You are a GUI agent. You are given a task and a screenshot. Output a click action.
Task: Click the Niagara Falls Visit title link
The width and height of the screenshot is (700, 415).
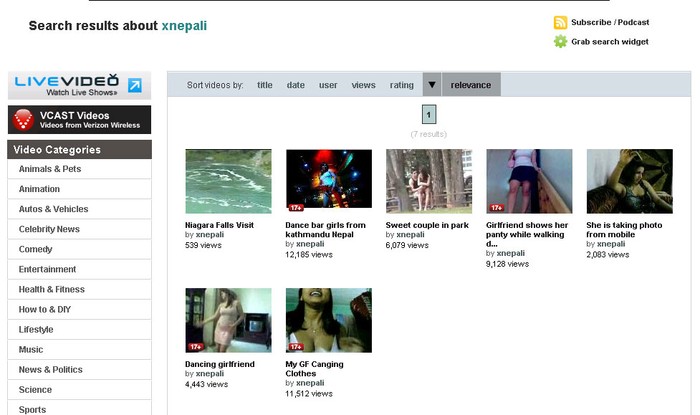click(220, 225)
